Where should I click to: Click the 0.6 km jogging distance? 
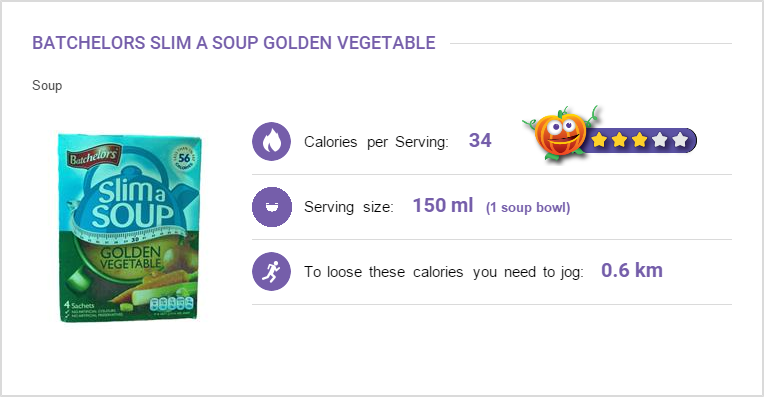click(632, 270)
